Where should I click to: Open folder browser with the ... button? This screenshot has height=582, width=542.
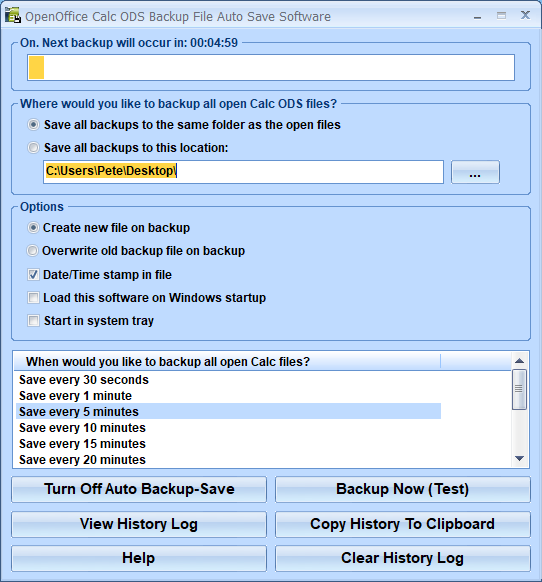point(475,172)
